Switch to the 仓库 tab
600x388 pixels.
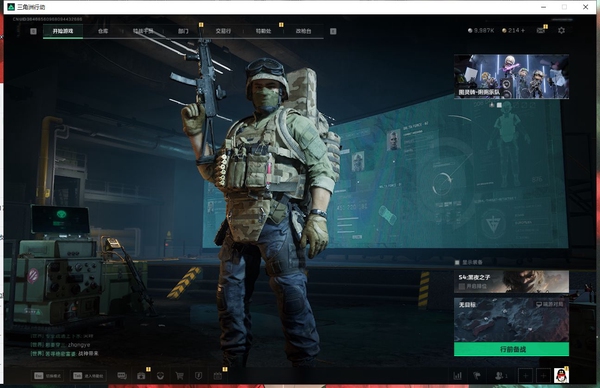click(103, 31)
